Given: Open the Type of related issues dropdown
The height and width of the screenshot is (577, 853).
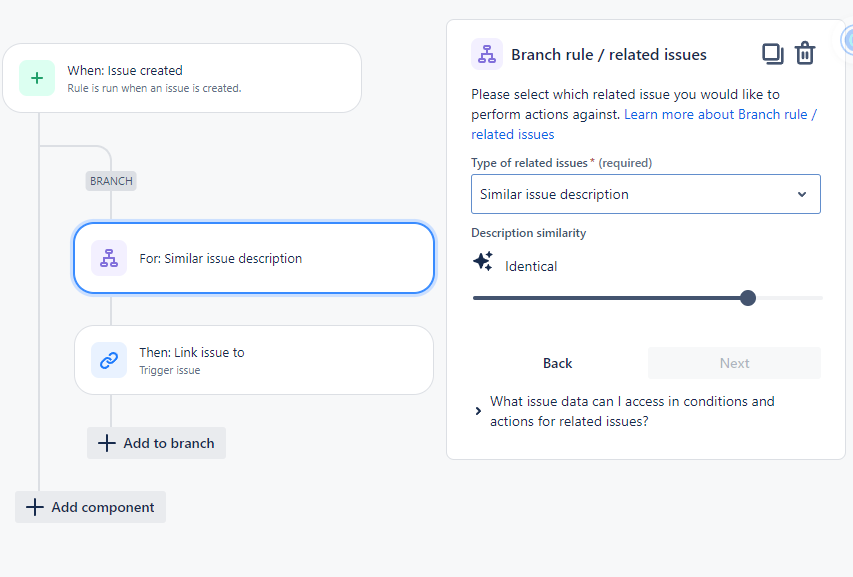Looking at the screenshot, I should click(645, 194).
